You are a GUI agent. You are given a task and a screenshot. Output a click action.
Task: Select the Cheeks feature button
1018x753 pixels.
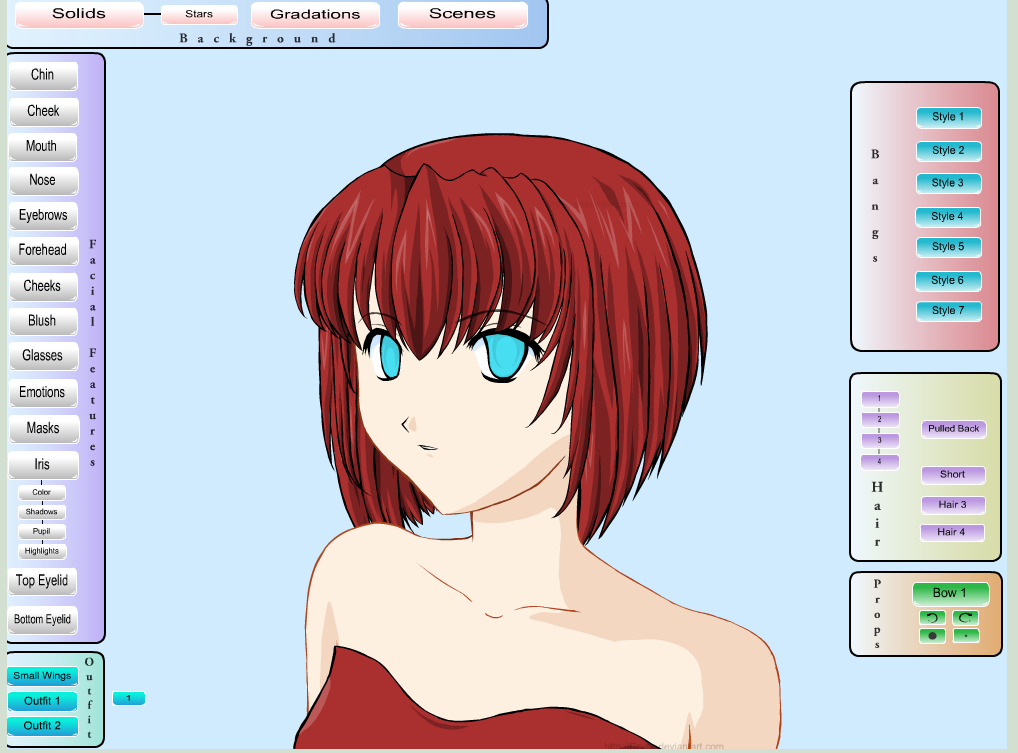[x=43, y=287]
